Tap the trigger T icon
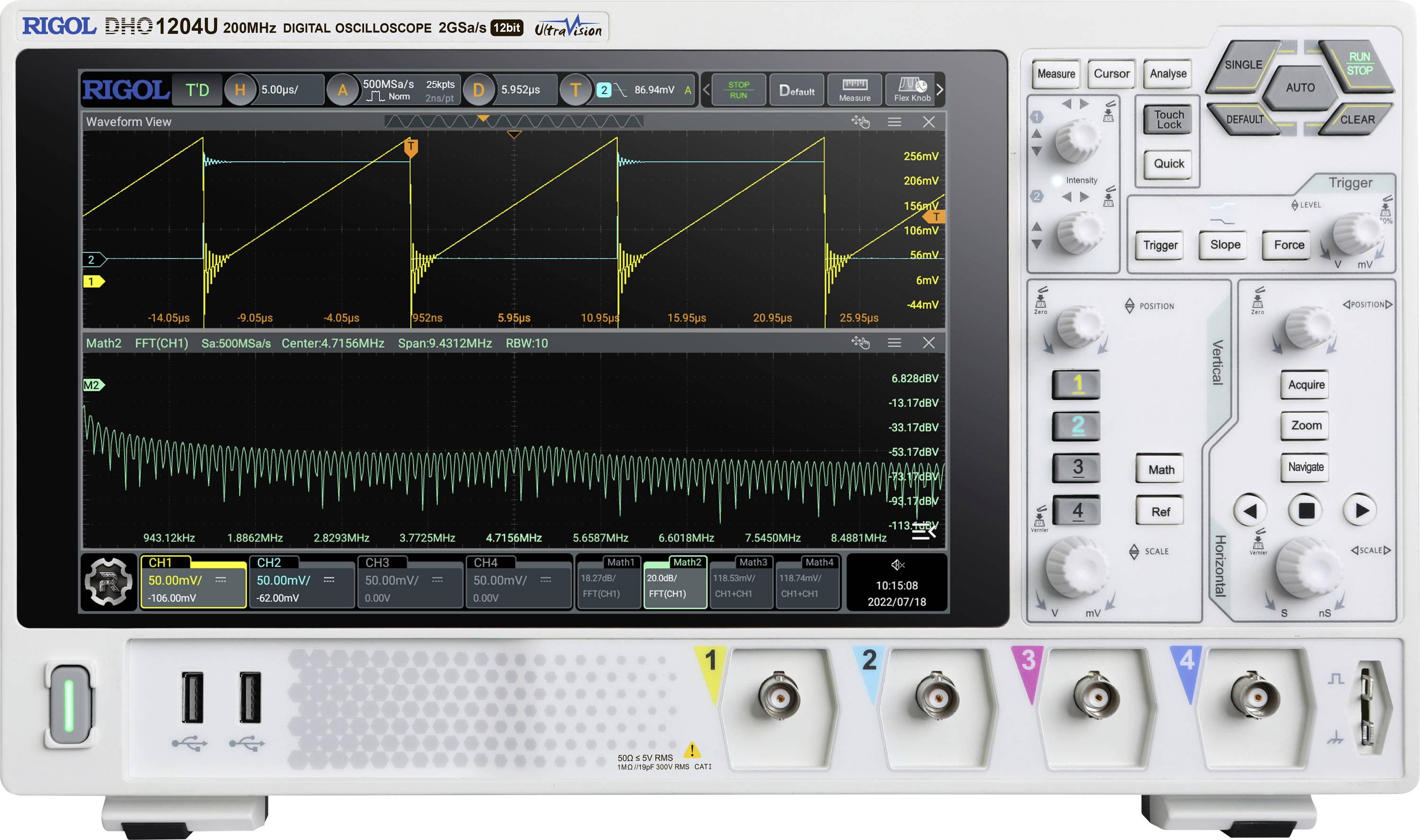1420x840 pixels. pyautogui.click(x=576, y=90)
